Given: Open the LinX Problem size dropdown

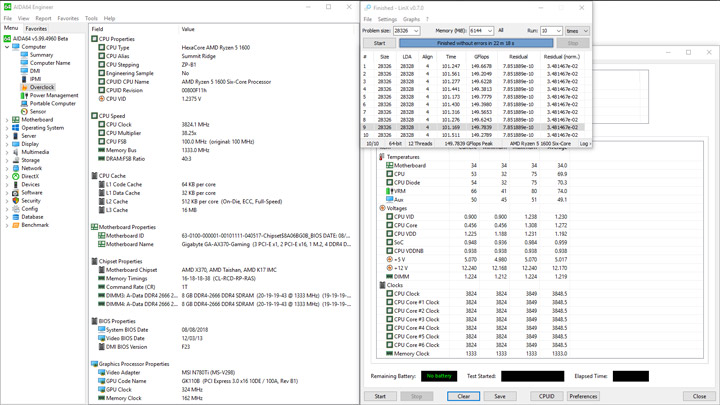Looking at the screenshot, I should point(416,31).
